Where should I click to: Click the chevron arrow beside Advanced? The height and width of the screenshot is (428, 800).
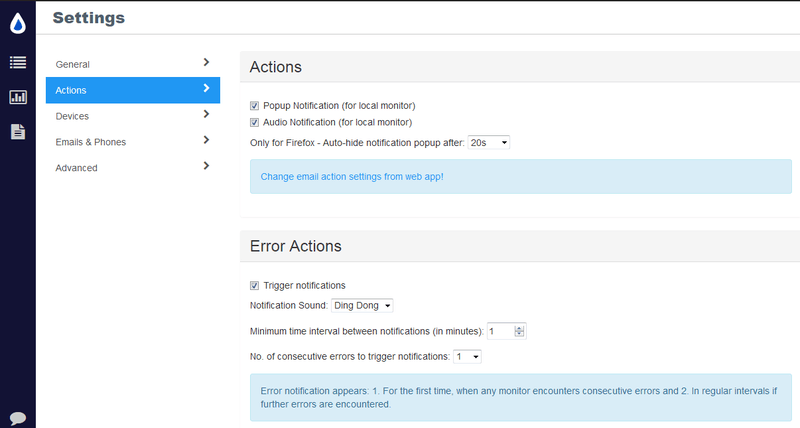(x=206, y=166)
